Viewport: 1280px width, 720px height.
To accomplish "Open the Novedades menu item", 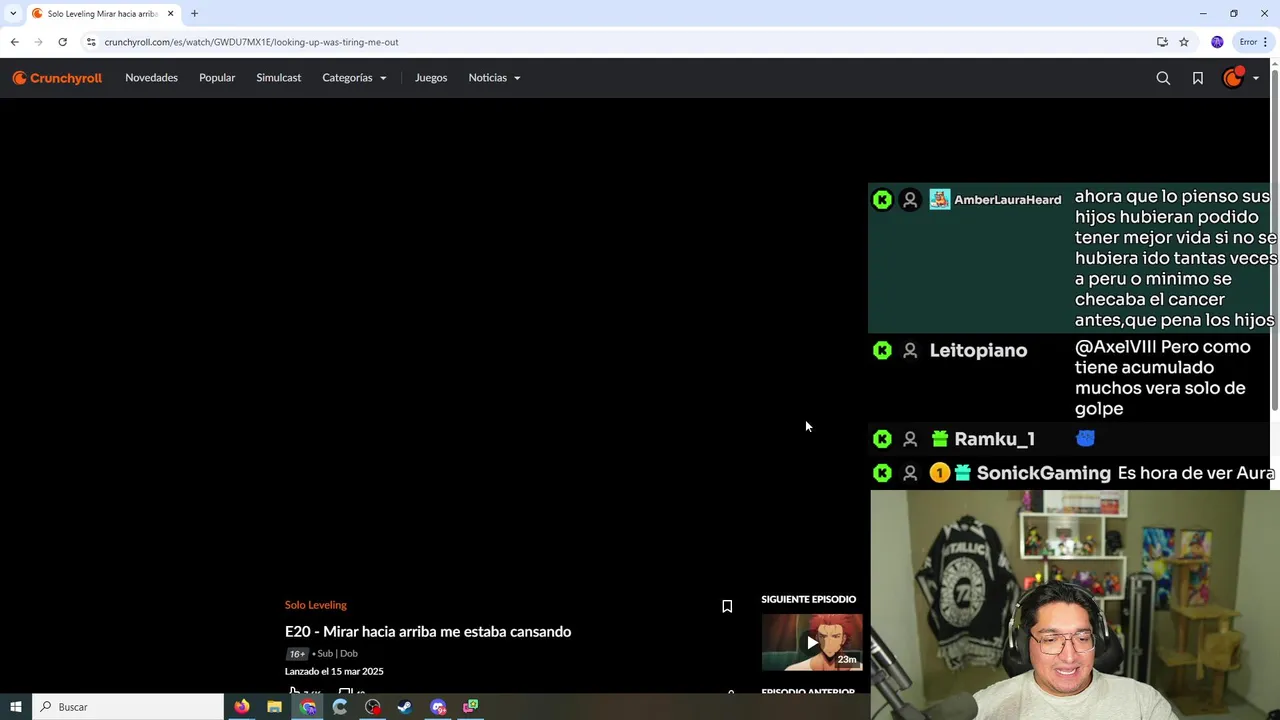I will [151, 78].
